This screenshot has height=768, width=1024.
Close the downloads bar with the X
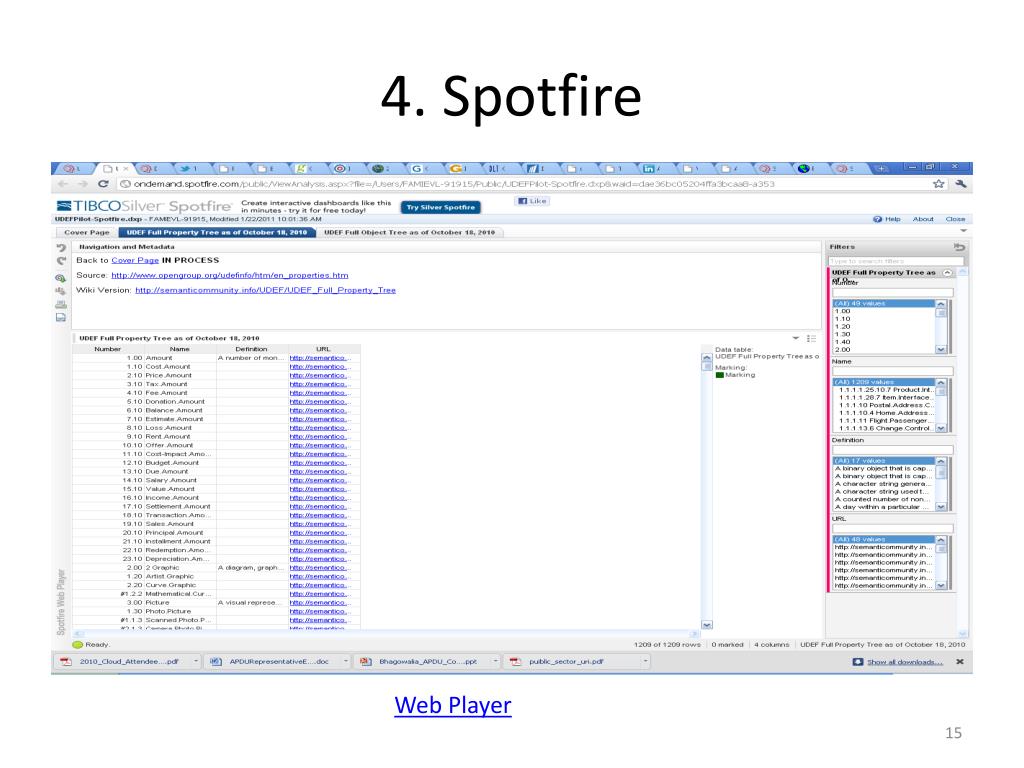(960, 662)
